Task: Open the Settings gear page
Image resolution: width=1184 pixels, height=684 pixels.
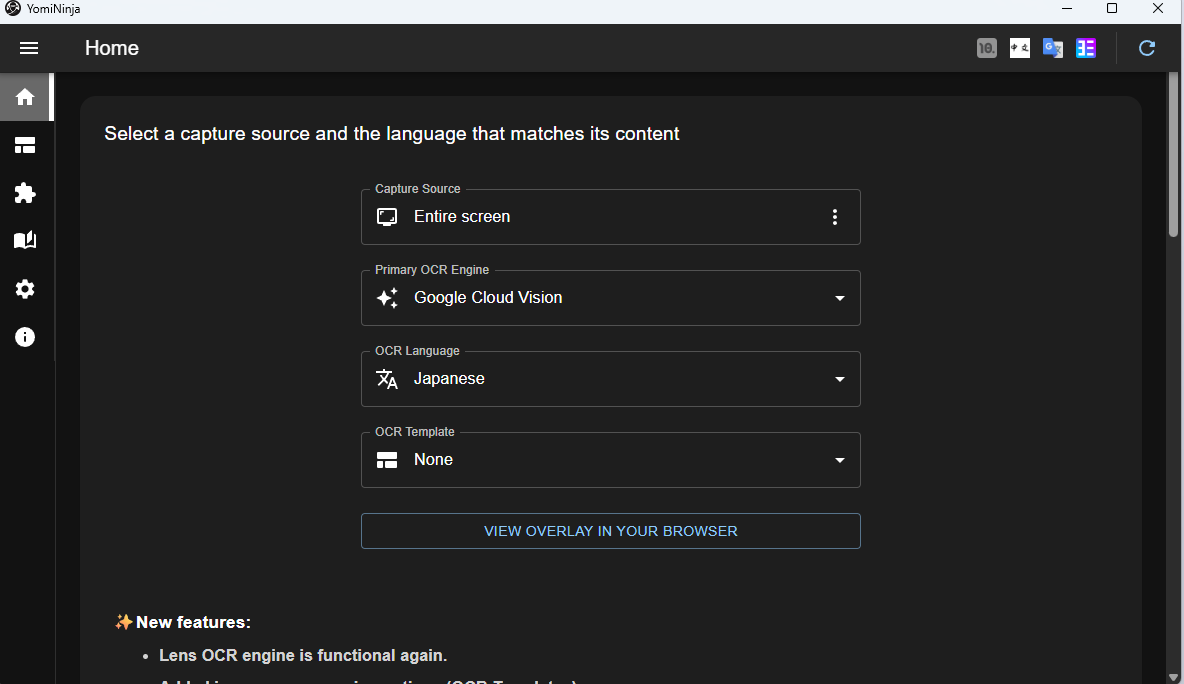Action: [x=25, y=289]
